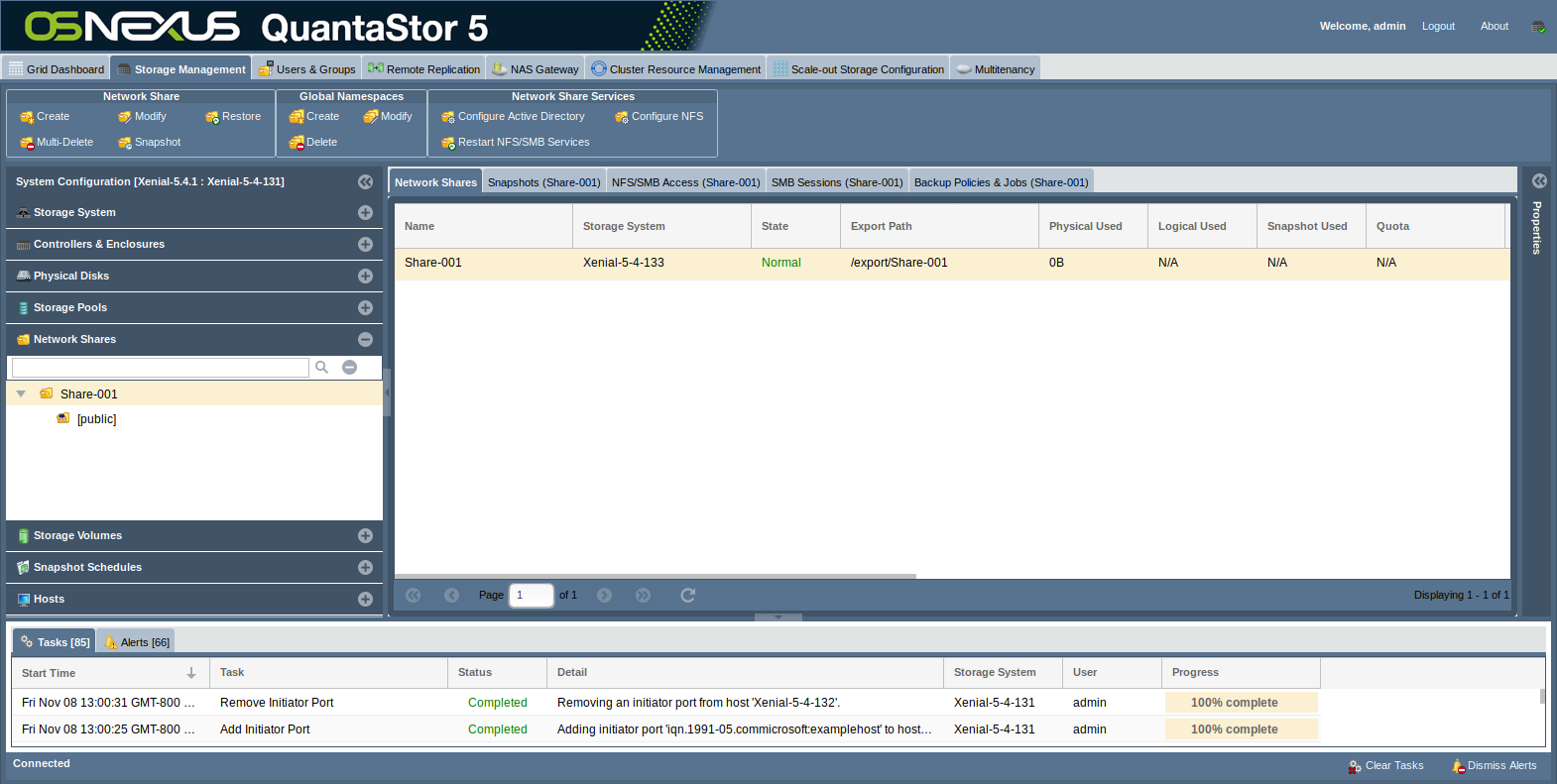Click the Physical Used column header
This screenshot has height=784, width=1557.
[1093, 227]
